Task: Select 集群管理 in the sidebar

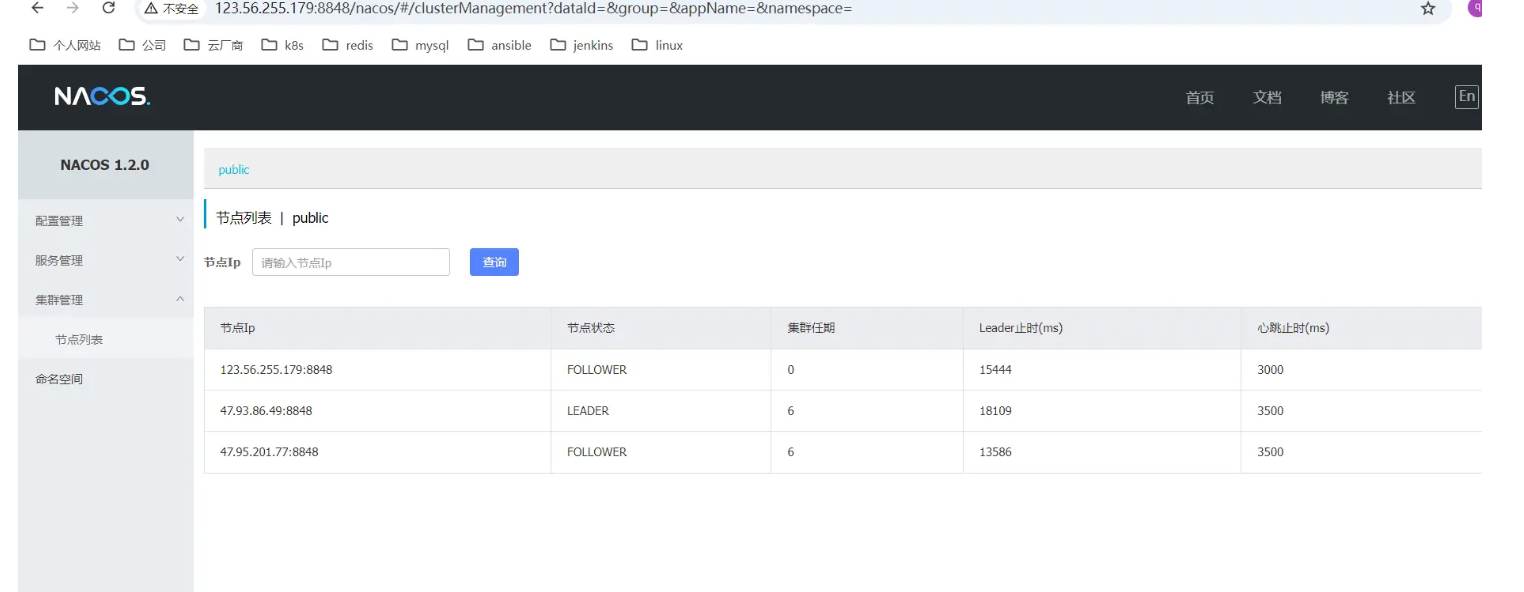Action: [x=59, y=300]
